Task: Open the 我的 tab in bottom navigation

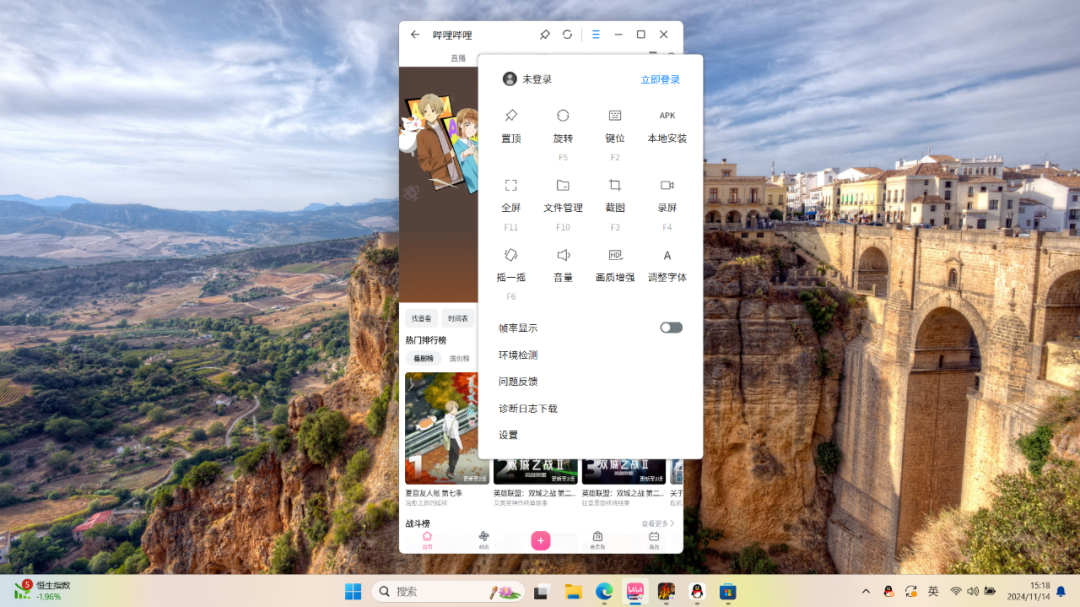Action: pyautogui.click(x=654, y=541)
